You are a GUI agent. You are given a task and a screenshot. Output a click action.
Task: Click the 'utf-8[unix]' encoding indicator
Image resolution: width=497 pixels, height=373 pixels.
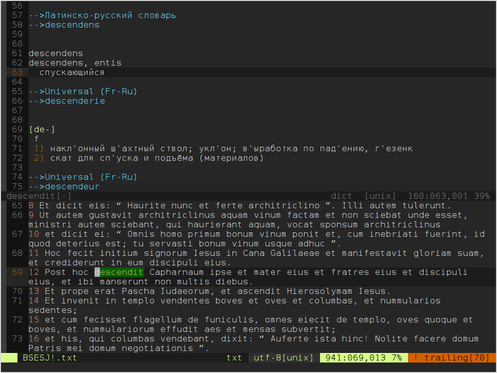point(284,358)
